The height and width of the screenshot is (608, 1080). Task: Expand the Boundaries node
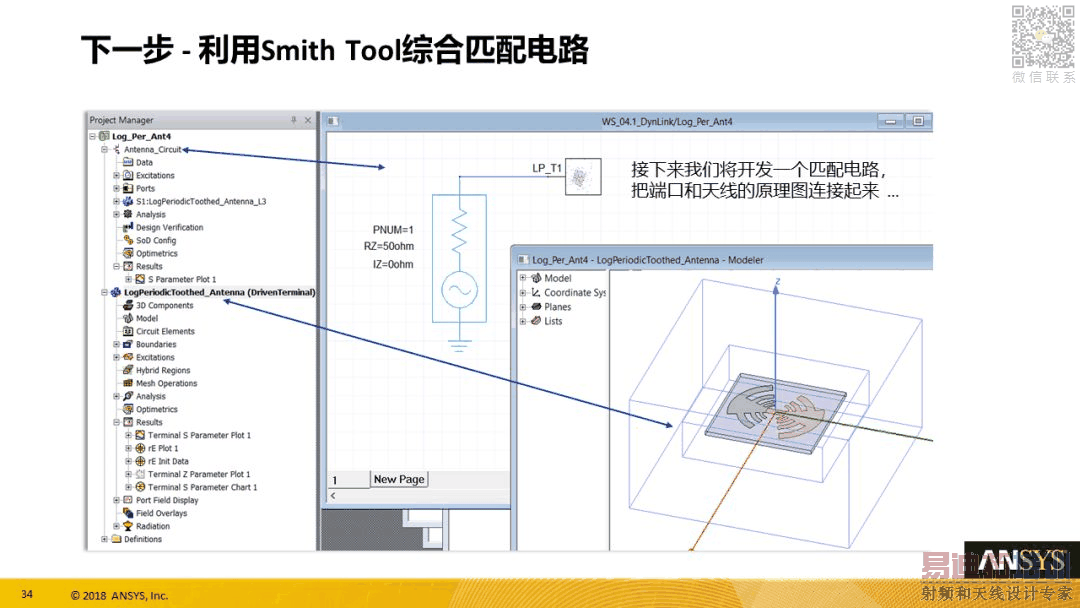coord(116,344)
